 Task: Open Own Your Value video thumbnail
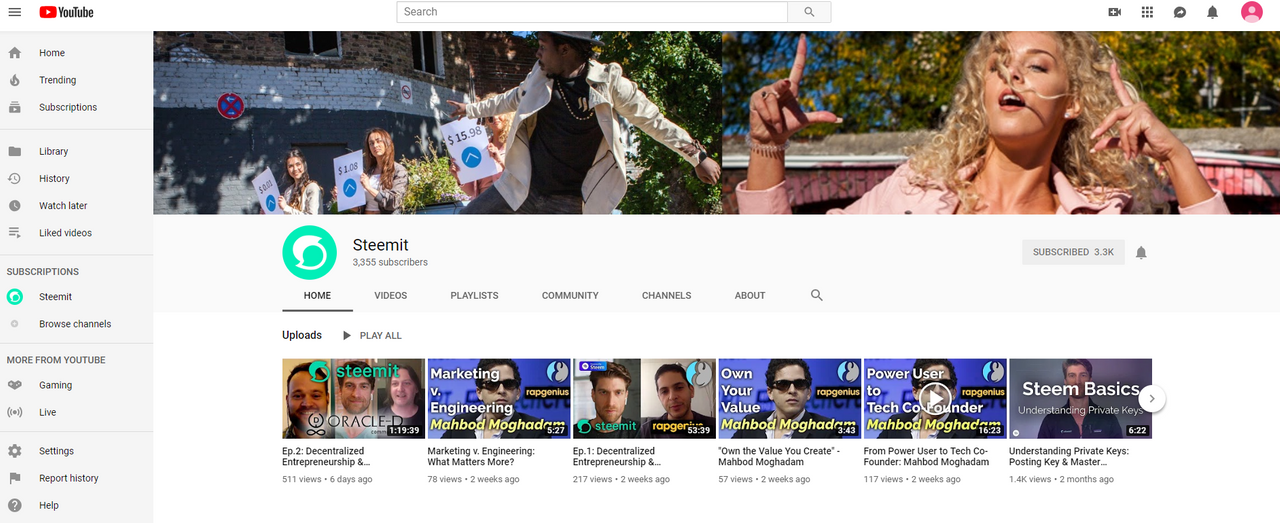(x=790, y=399)
